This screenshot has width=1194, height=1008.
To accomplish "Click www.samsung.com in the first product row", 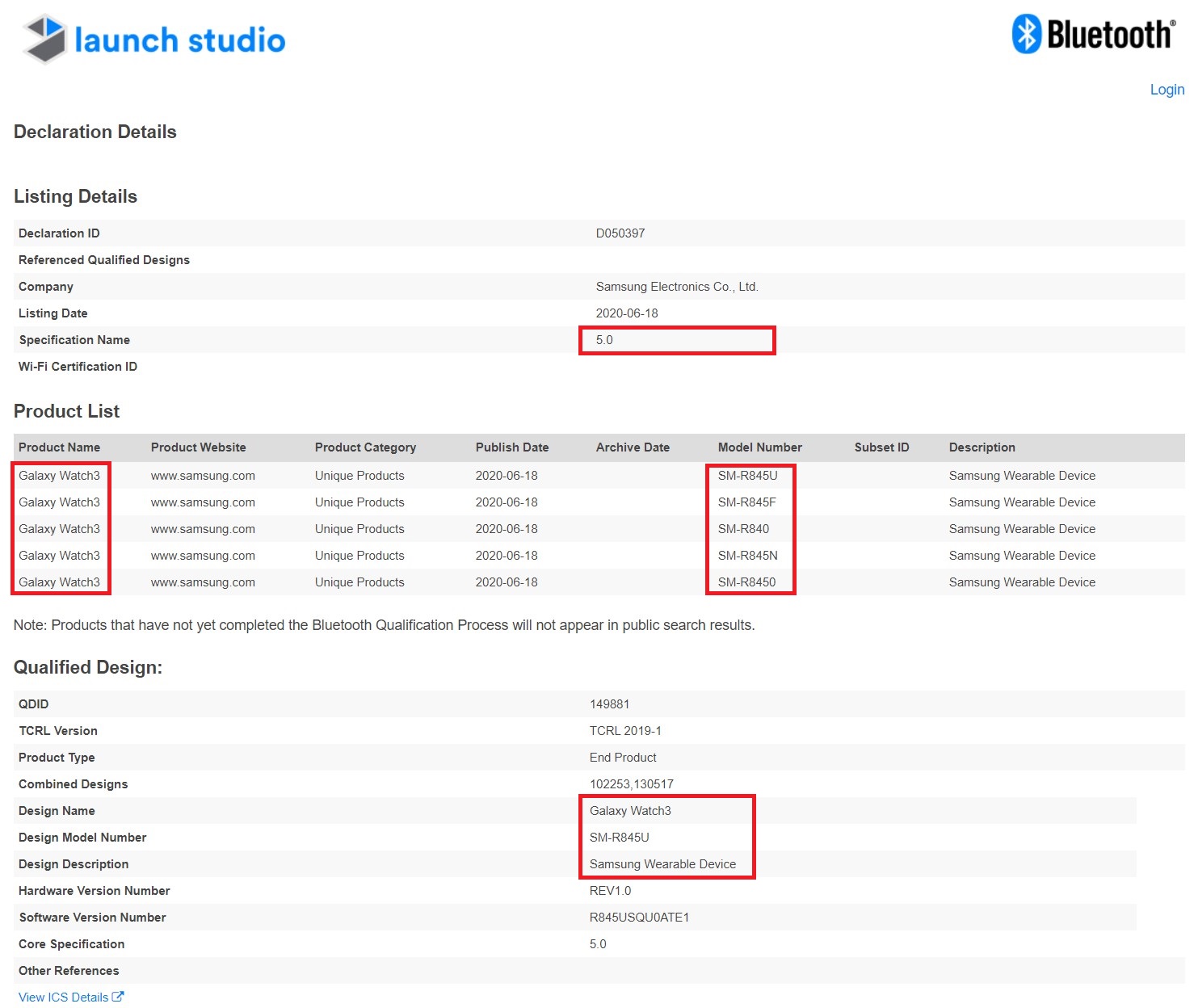I will (x=203, y=476).
